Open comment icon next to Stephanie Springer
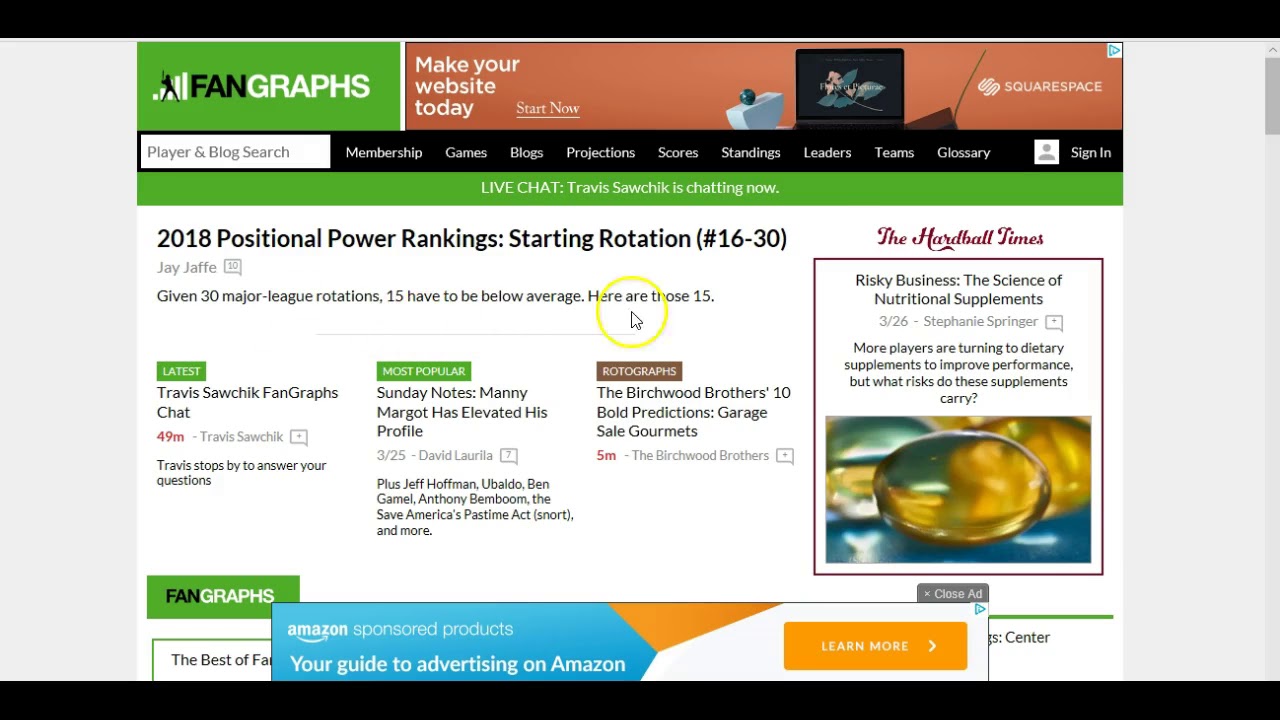The image size is (1280, 720). pos(1054,322)
